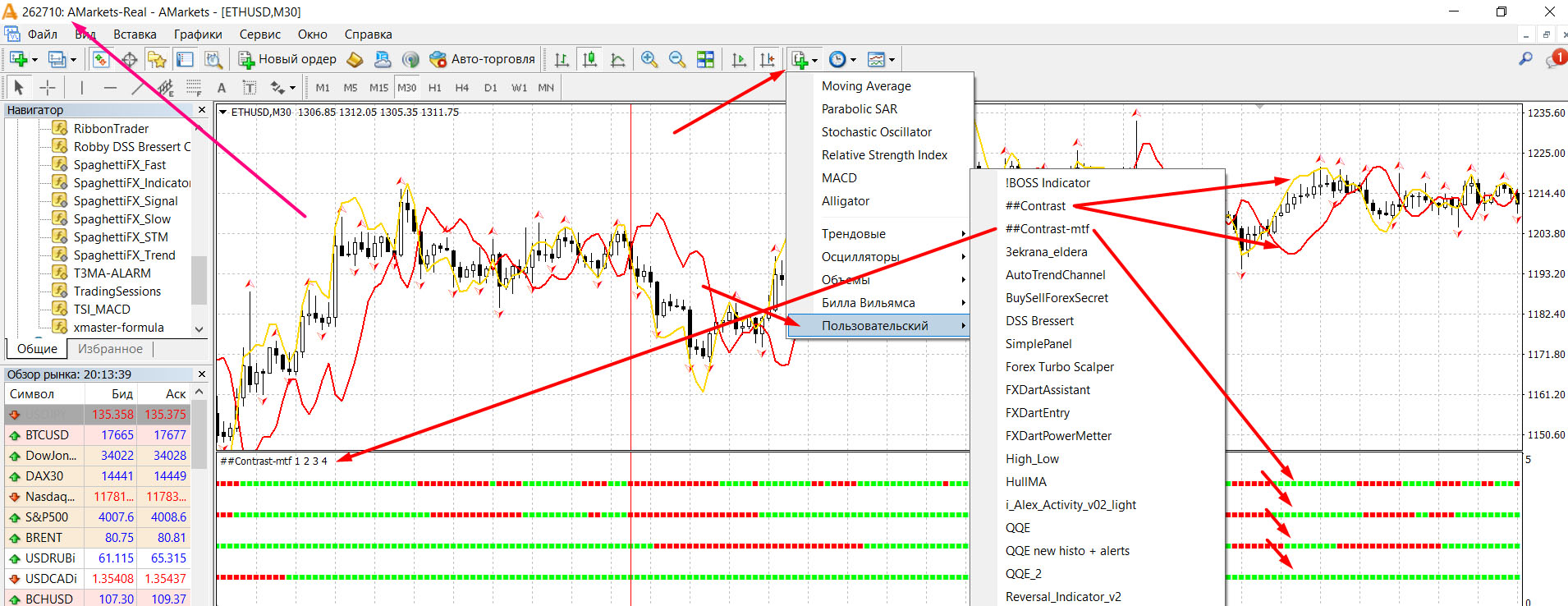Click the Navigator panel's vertical scrollbar
Image resolution: width=1568 pixels, height=606 pixels.
[199, 226]
